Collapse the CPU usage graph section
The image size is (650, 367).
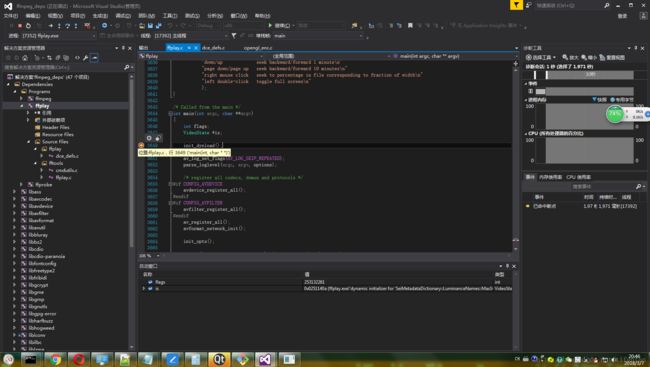[526, 134]
